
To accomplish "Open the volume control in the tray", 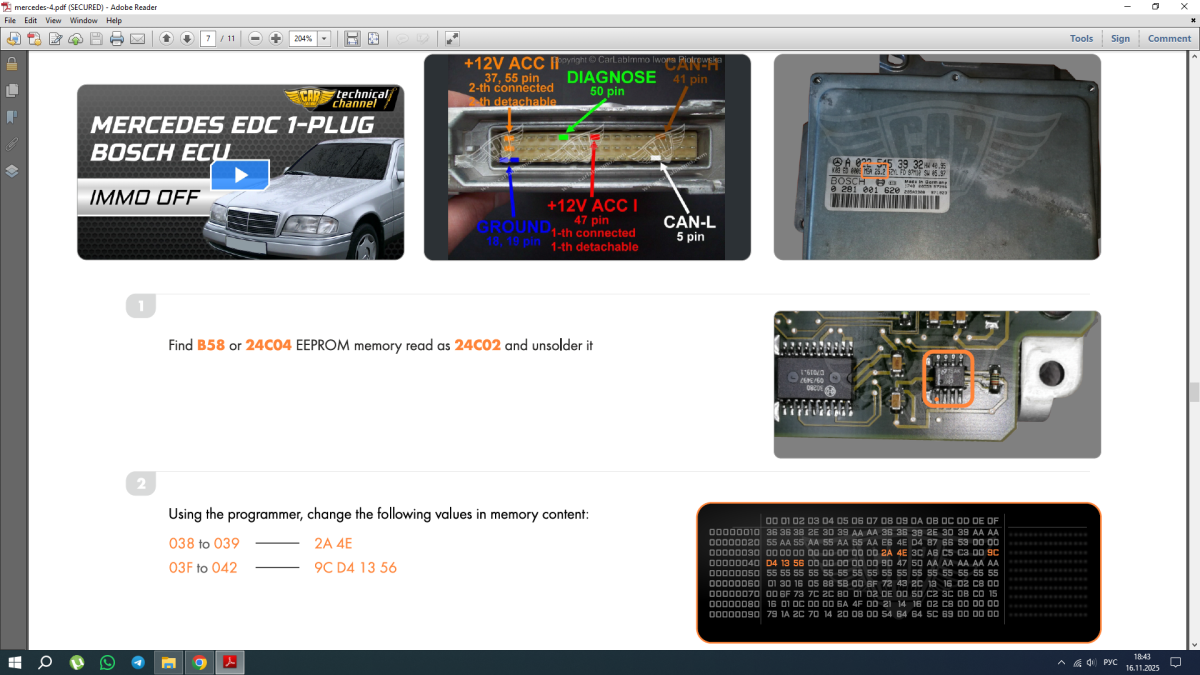I will click(1094, 662).
